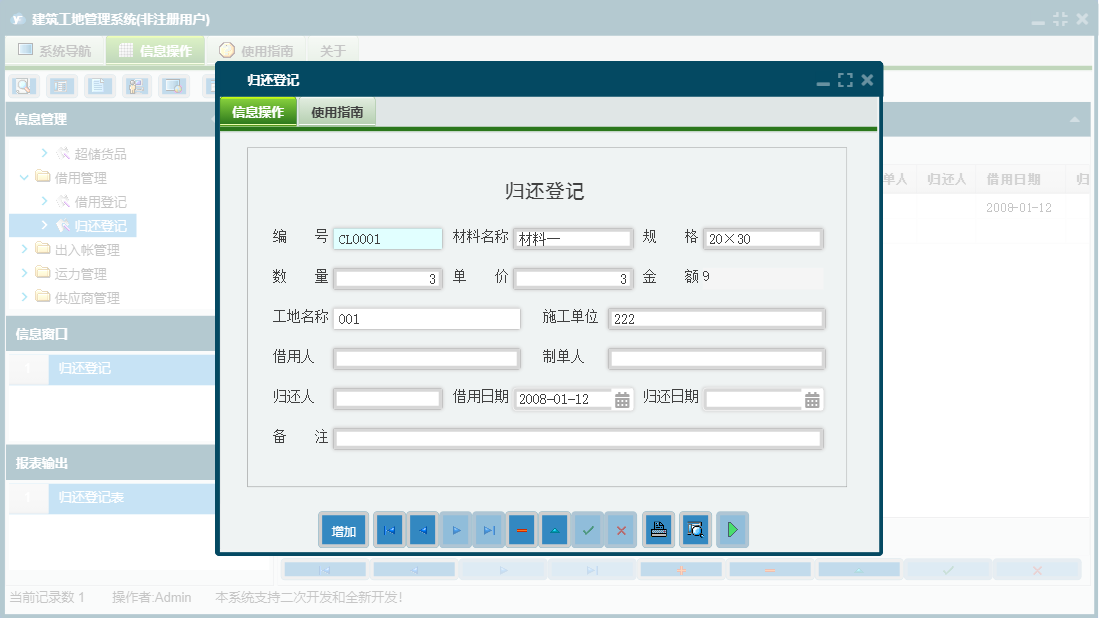Click the first-record navigation icon
The height and width of the screenshot is (618, 1099).
389,530
